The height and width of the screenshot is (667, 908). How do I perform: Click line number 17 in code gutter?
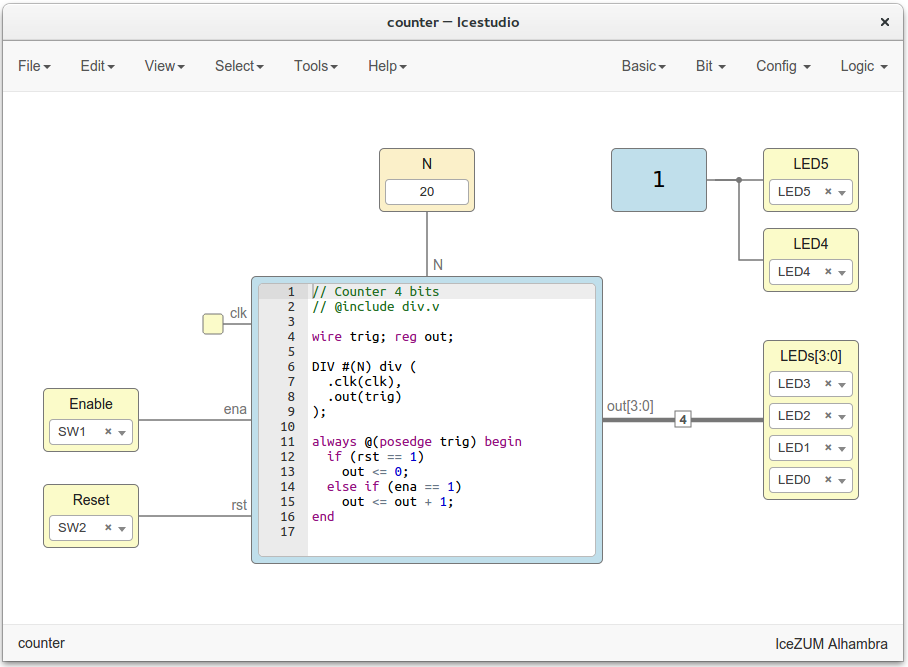pos(288,532)
